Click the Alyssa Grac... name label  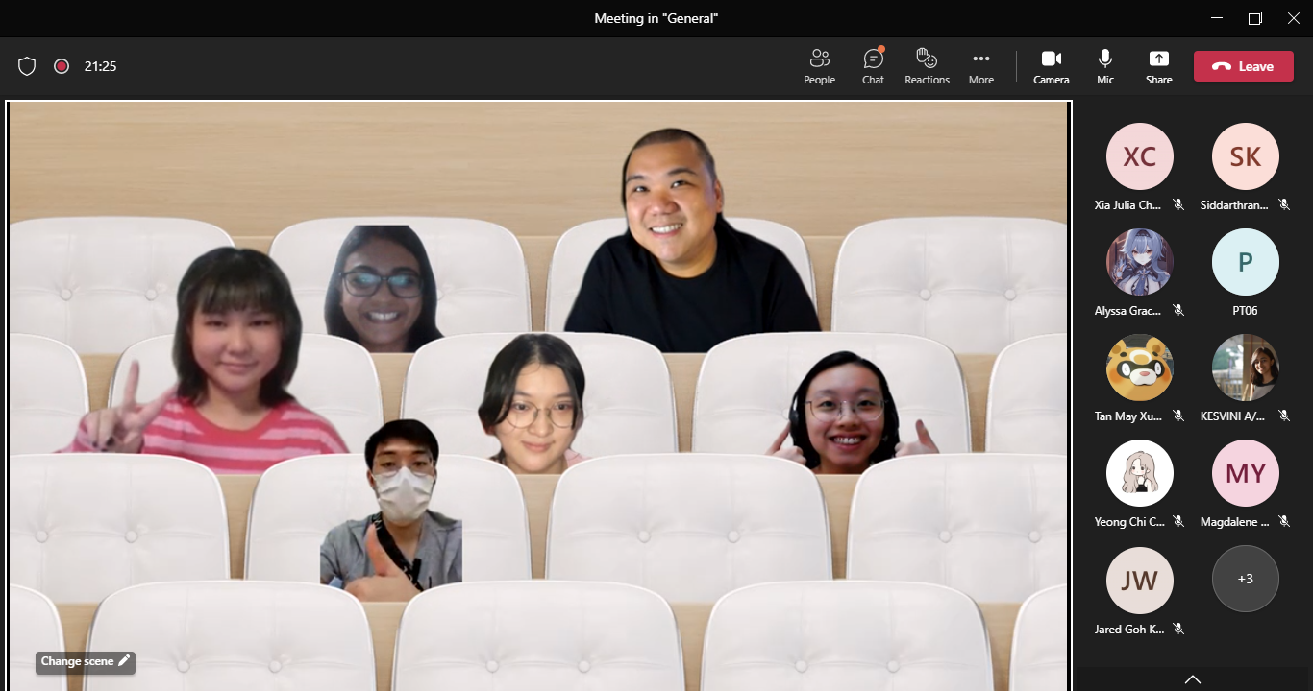pyautogui.click(x=1128, y=311)
